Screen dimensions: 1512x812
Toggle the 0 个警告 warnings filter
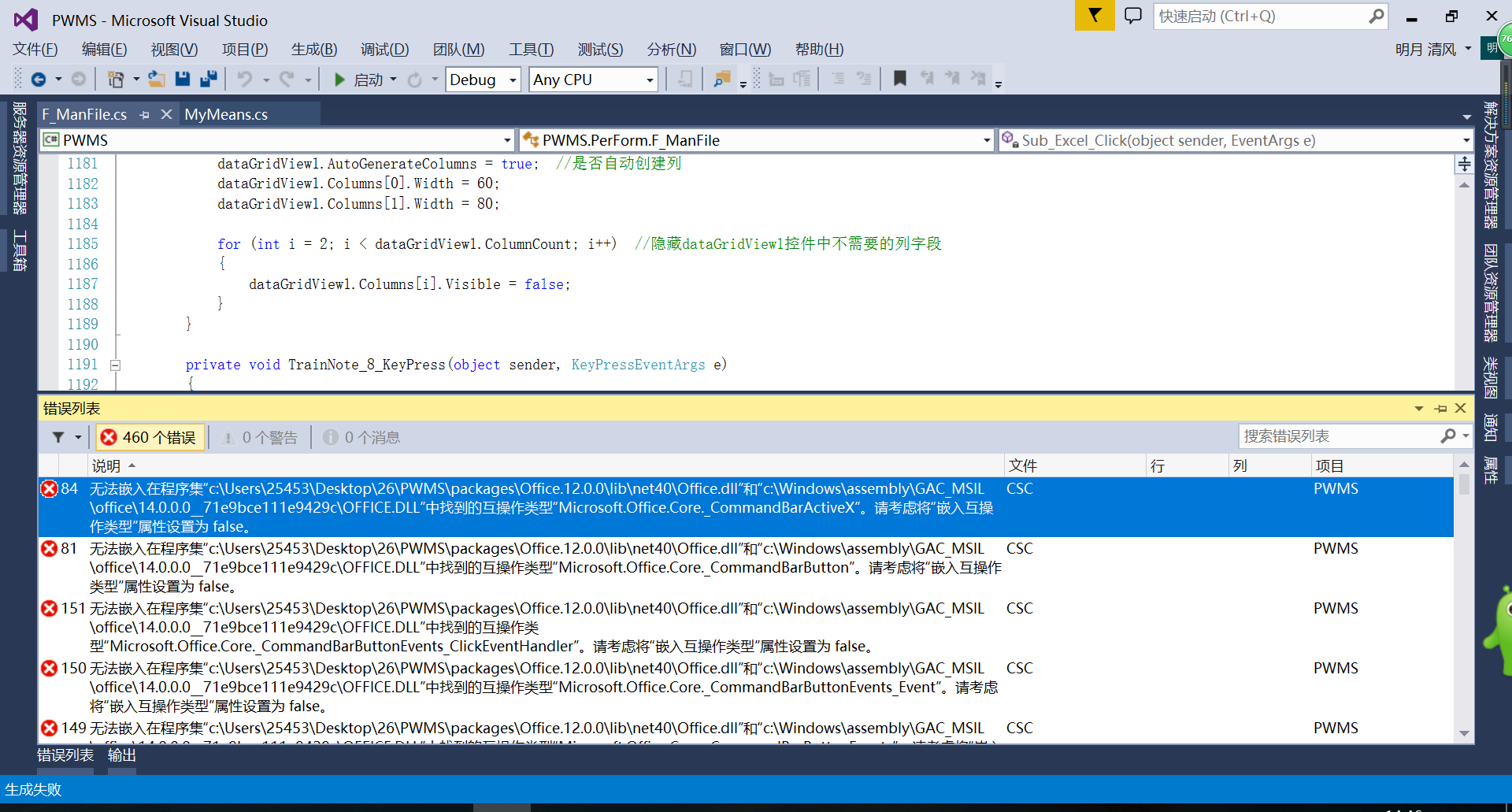(x=259, y=437)
